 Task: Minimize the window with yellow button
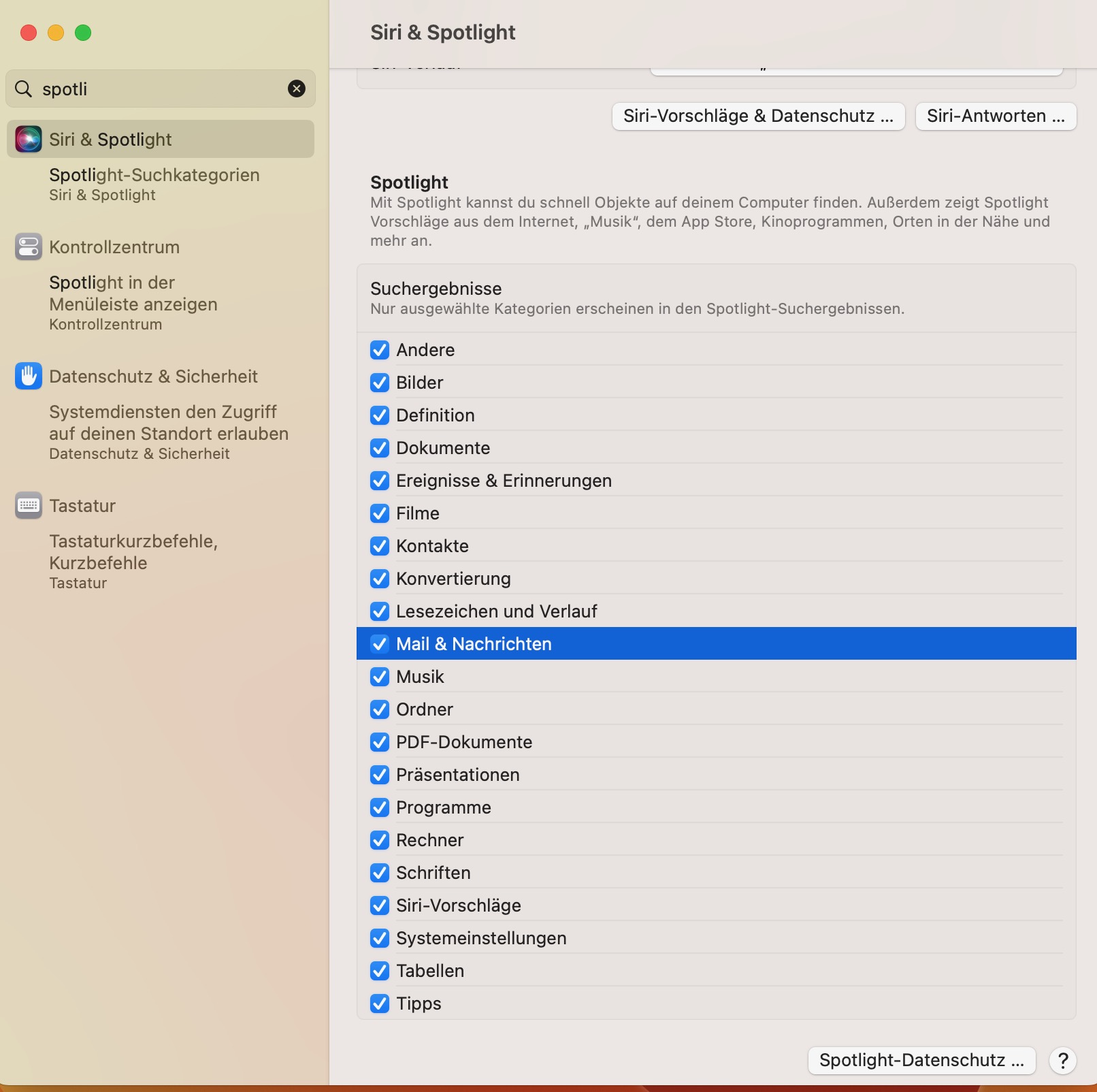point(56,33)
